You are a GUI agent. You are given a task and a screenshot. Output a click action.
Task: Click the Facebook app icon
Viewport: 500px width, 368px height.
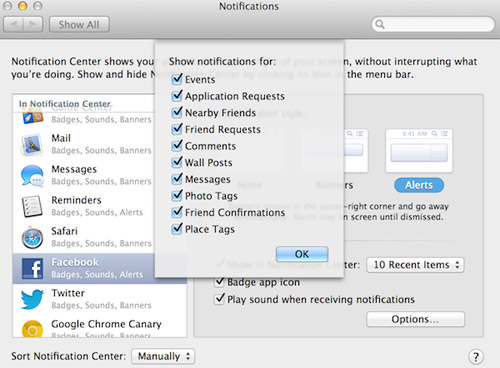coord(32,268)
